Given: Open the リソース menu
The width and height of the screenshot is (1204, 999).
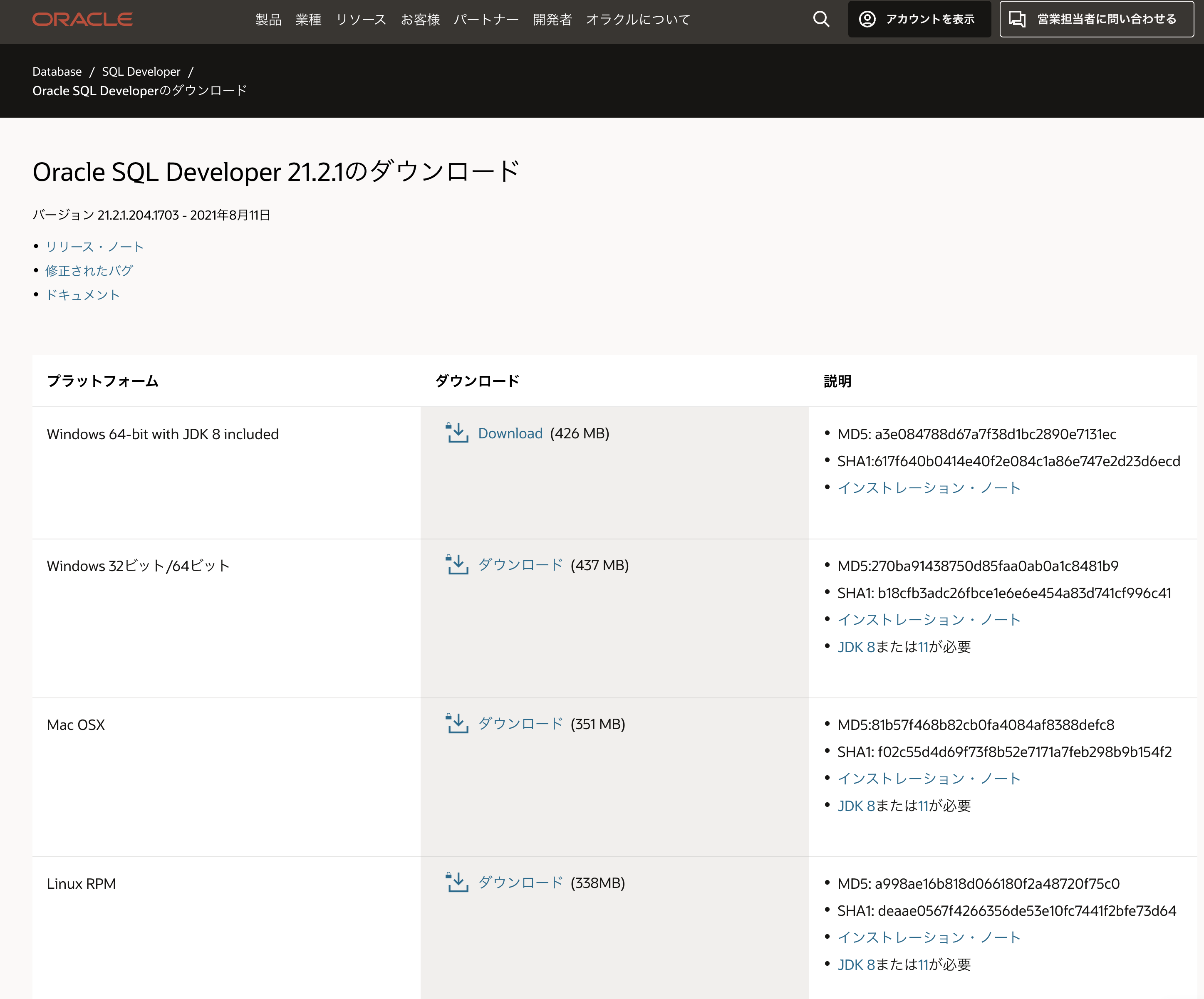Looking at the screenshot, I should [x=361, y=19].
